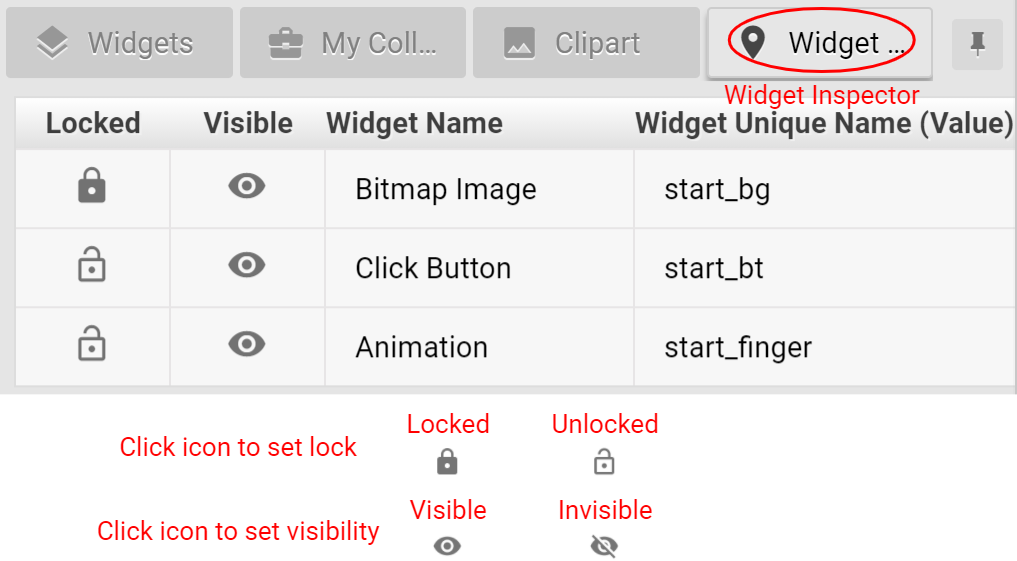
Task: Hide the Animation start_finger widget
Action: pos(246,344)
